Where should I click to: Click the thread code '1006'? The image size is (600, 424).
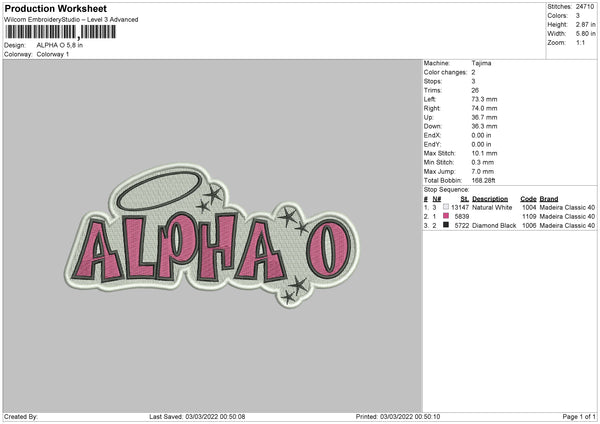click(x=529, y=226)
